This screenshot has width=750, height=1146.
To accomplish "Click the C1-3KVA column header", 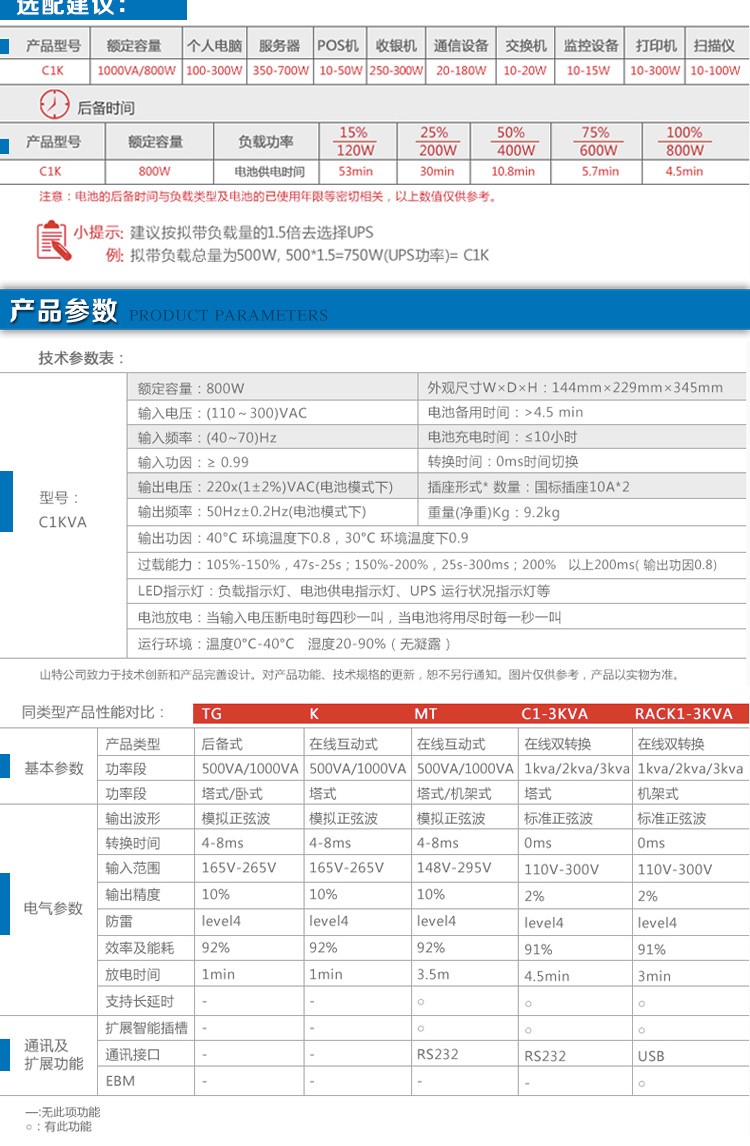I will point(554,714).
